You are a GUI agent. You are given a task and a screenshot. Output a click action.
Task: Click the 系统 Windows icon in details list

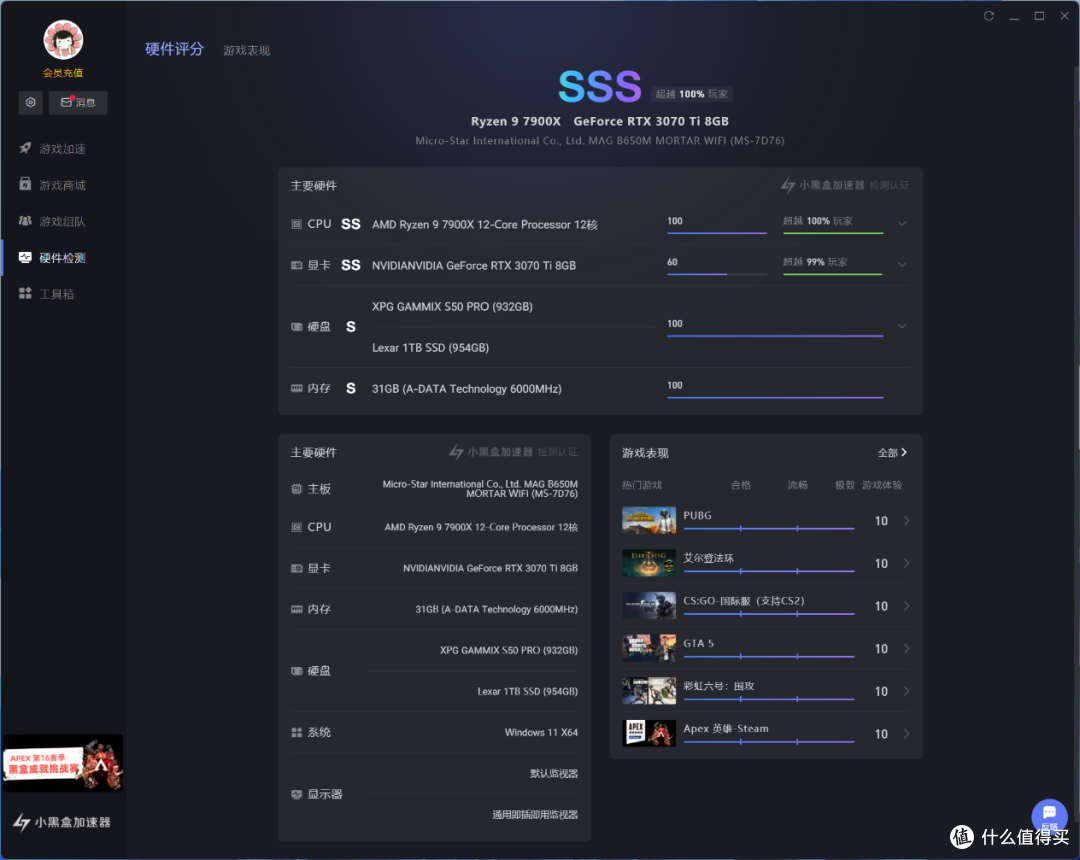tap(297, 733)
